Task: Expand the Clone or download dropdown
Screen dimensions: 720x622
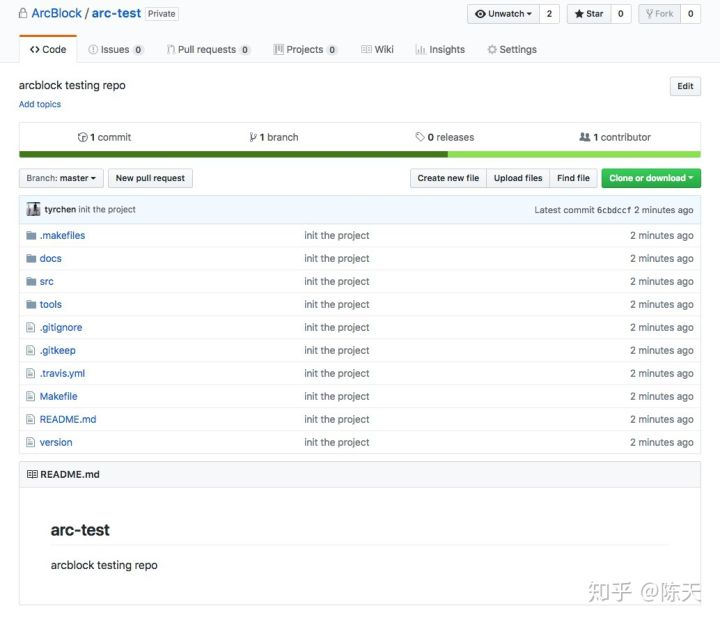Action: [x=651, y=178]
